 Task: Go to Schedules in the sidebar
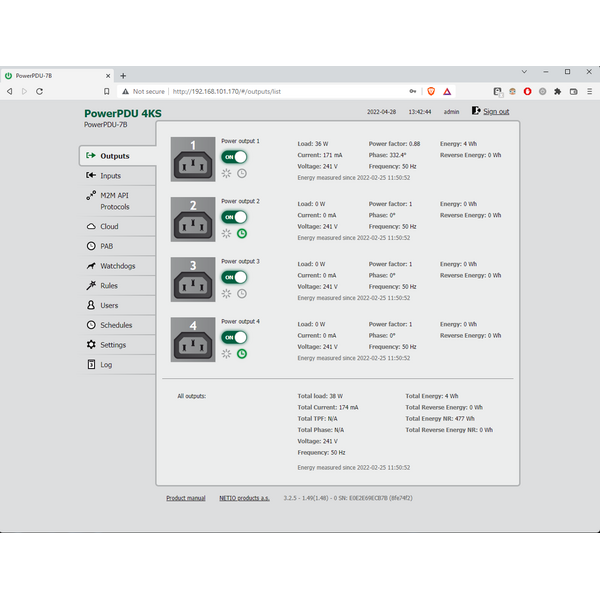pos(116,325)
